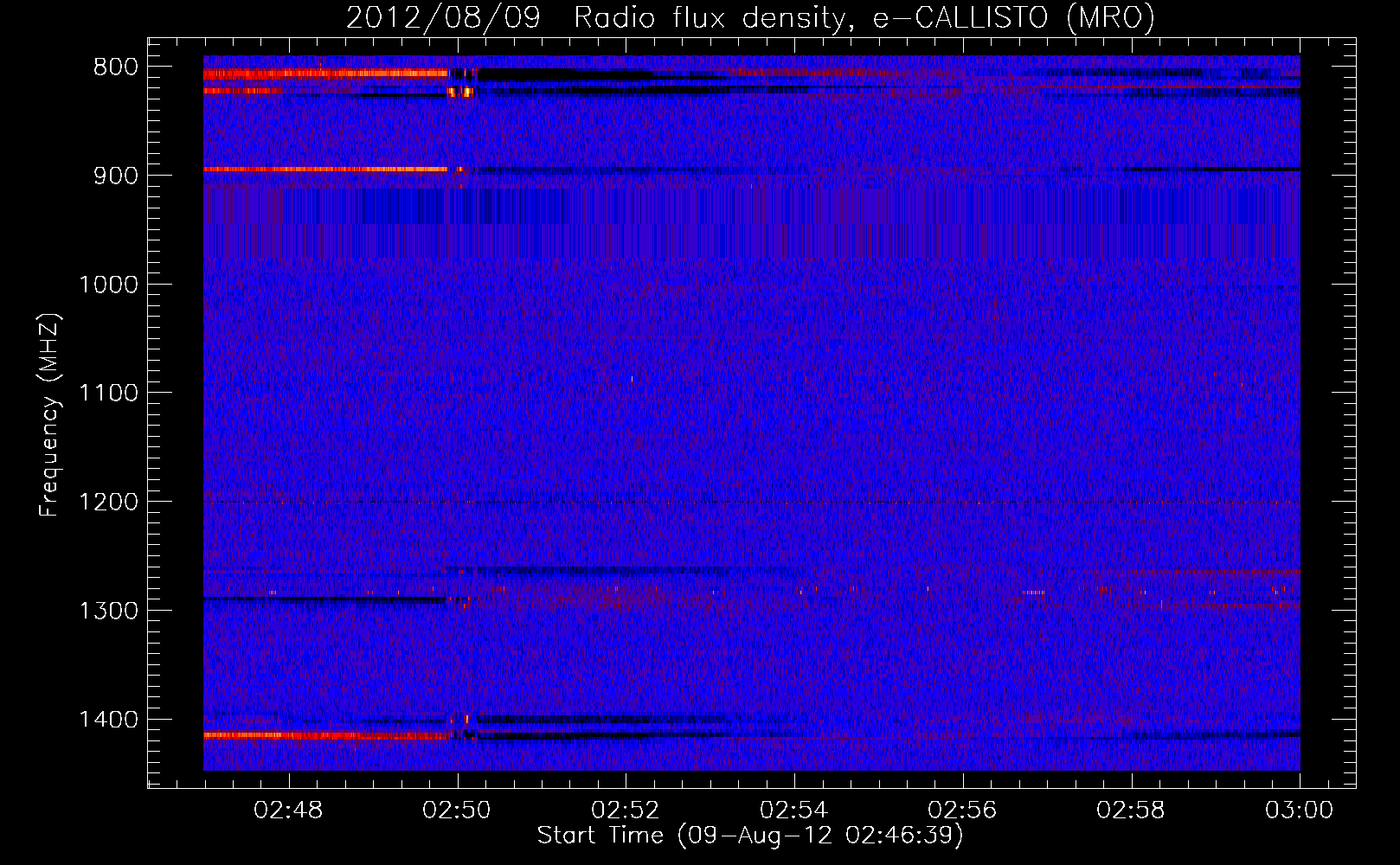This screenshot has height=865, width=1400.
Task: Click the 800 frequency tick label
Action: point(116,67)
